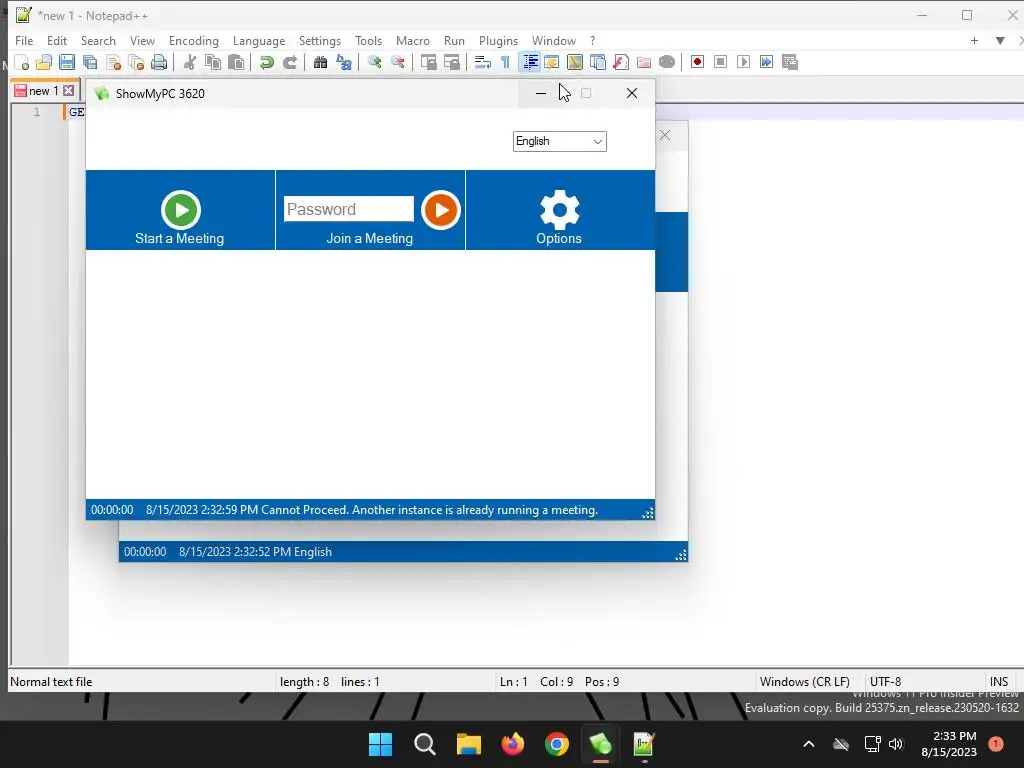The height and width of the screenshot is (768, 1024).
Task: Toggle the Document List panel icon
Action: coord(598,63)
